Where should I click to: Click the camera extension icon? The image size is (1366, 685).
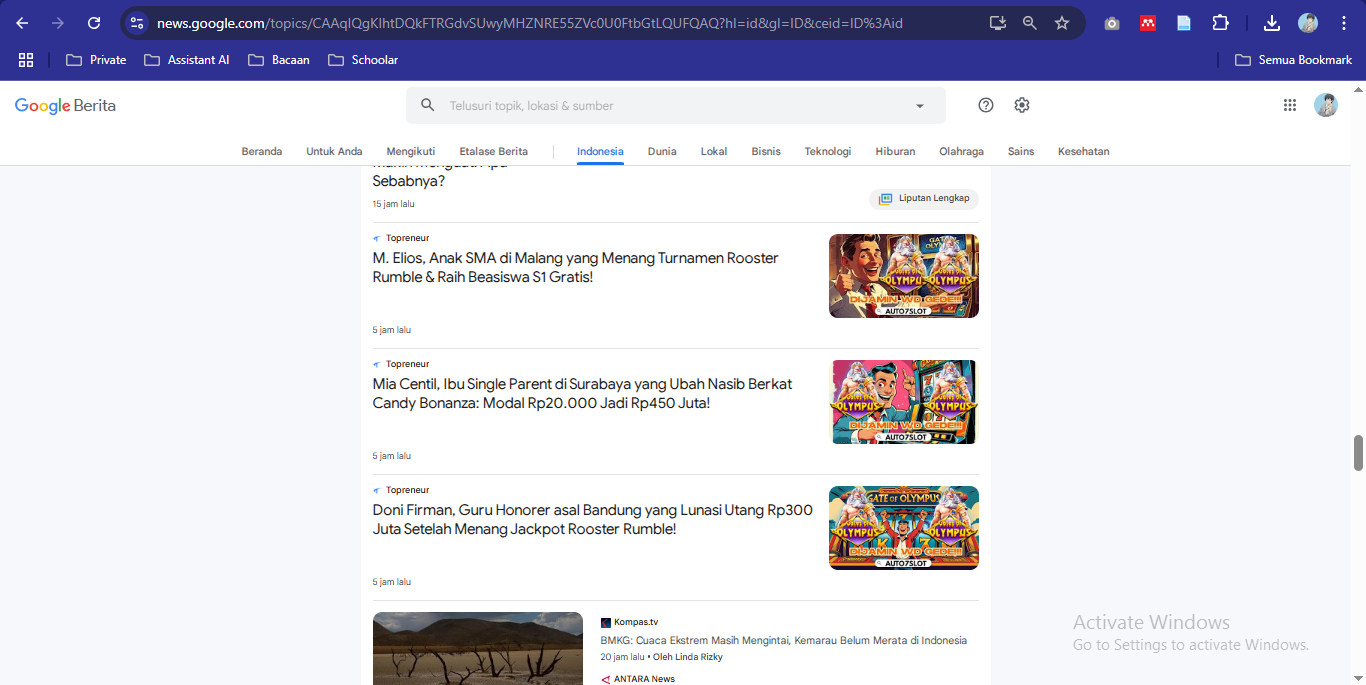(x=1112, y=23)
